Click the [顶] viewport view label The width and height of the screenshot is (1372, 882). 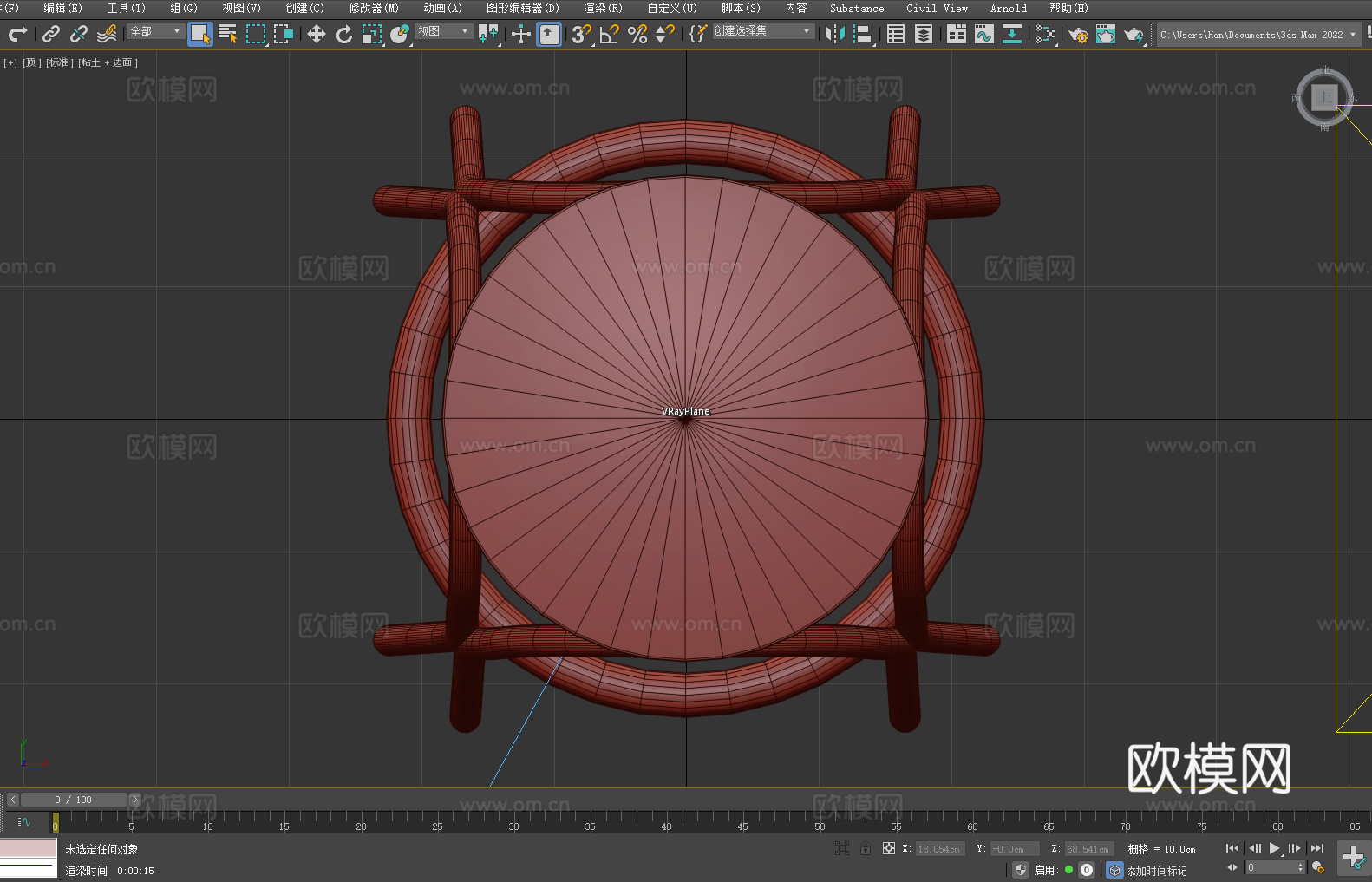[32, 62]
